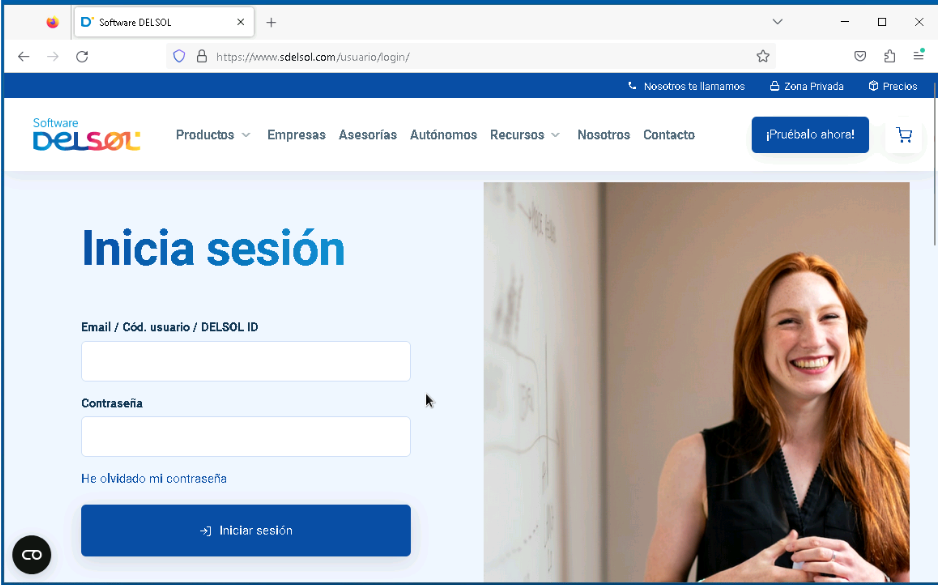Open Firefox application menu
The image size is (938, 585).
[x=918, y=57]
